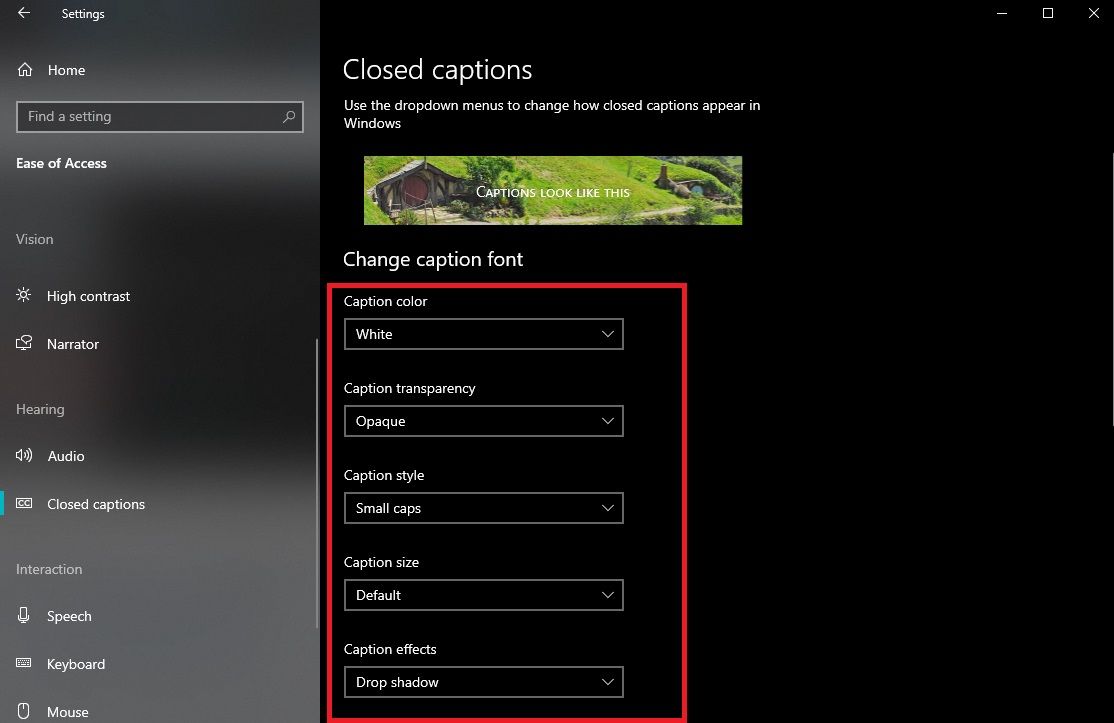The image size is (1114, 723).
Task: Click the Closed captions CC icon
Action: pos(24,504)
